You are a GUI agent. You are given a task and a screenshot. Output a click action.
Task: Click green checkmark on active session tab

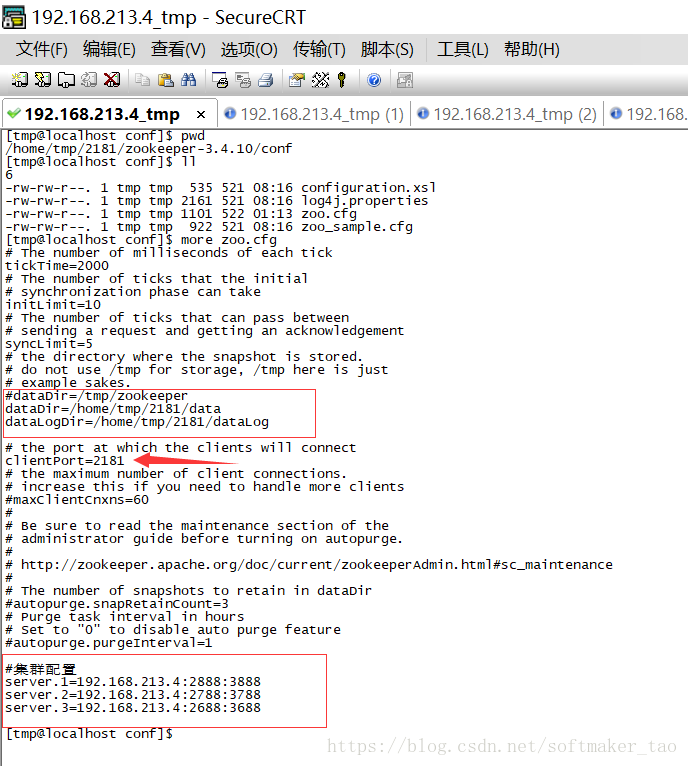(14, 113)
